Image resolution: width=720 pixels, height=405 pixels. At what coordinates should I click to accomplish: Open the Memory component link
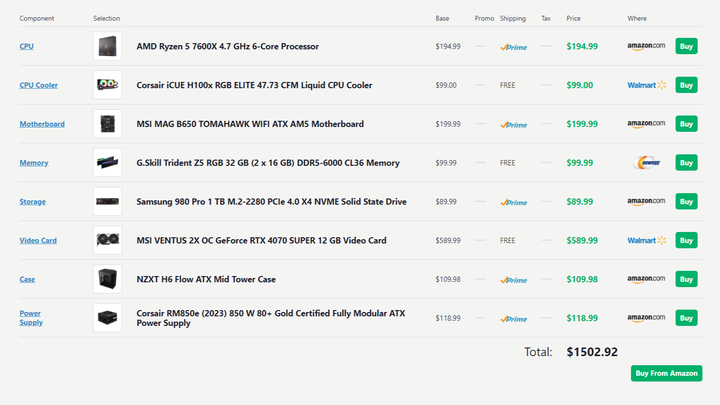point(34,163)
